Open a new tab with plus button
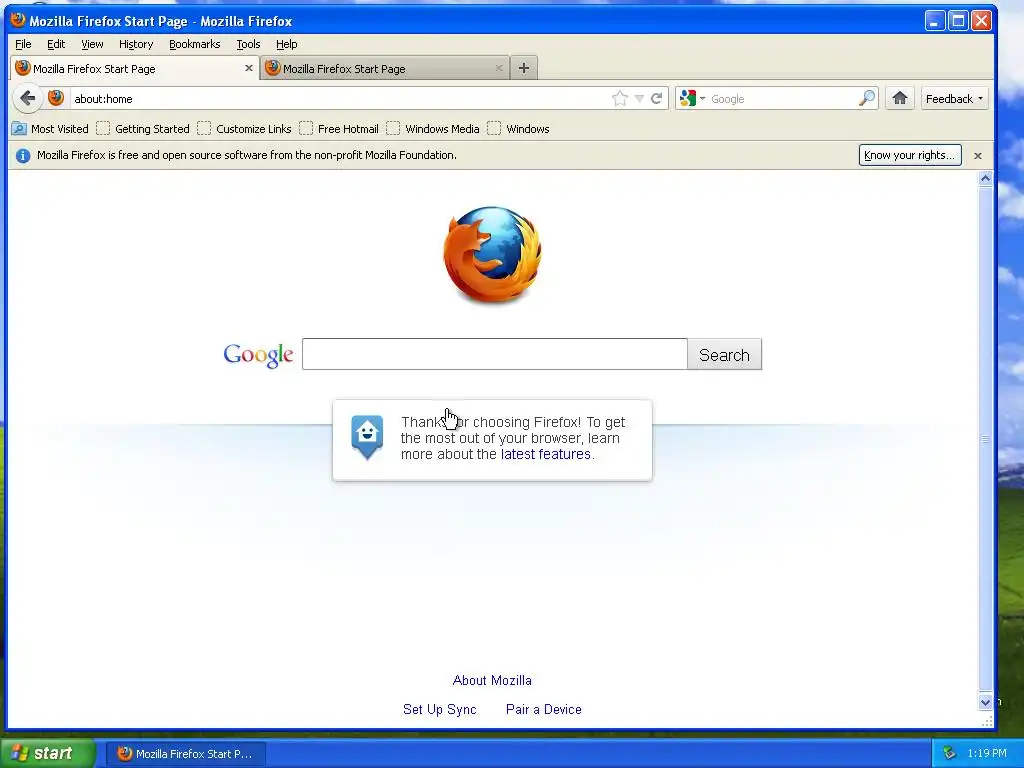Viewport: 1024px width, 768px height. click(x=524, y=68)
